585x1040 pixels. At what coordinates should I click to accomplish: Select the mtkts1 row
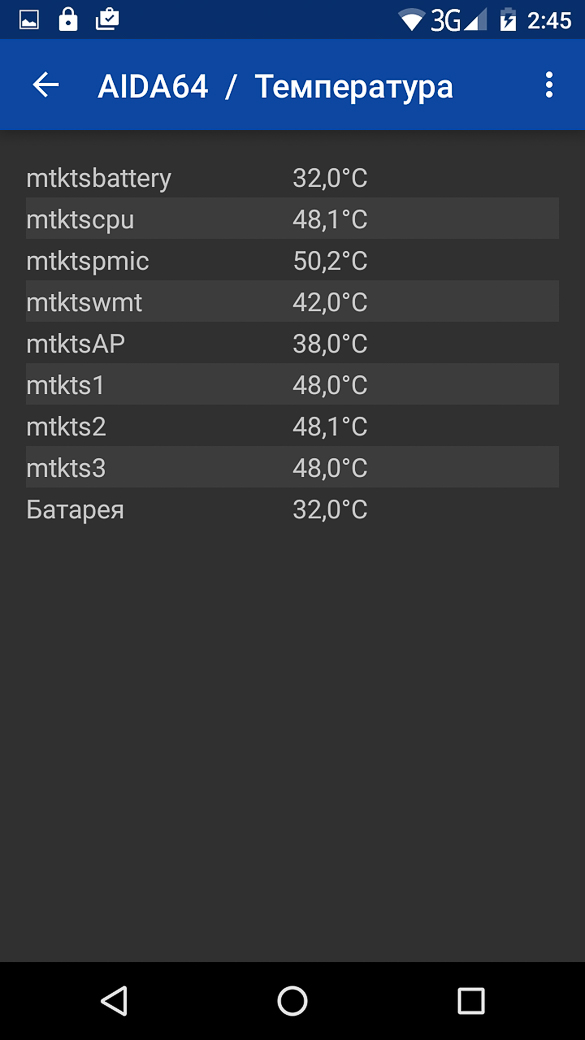[x=292, y=385]
